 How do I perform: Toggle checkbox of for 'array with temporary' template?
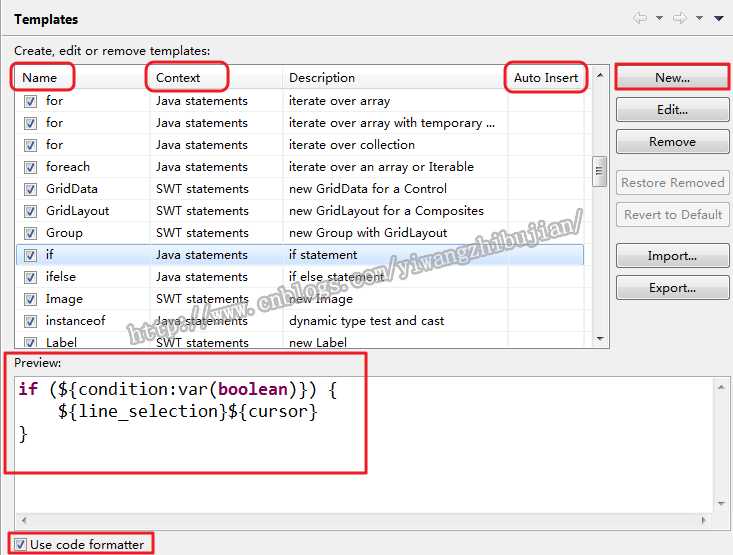pos(30,123)
